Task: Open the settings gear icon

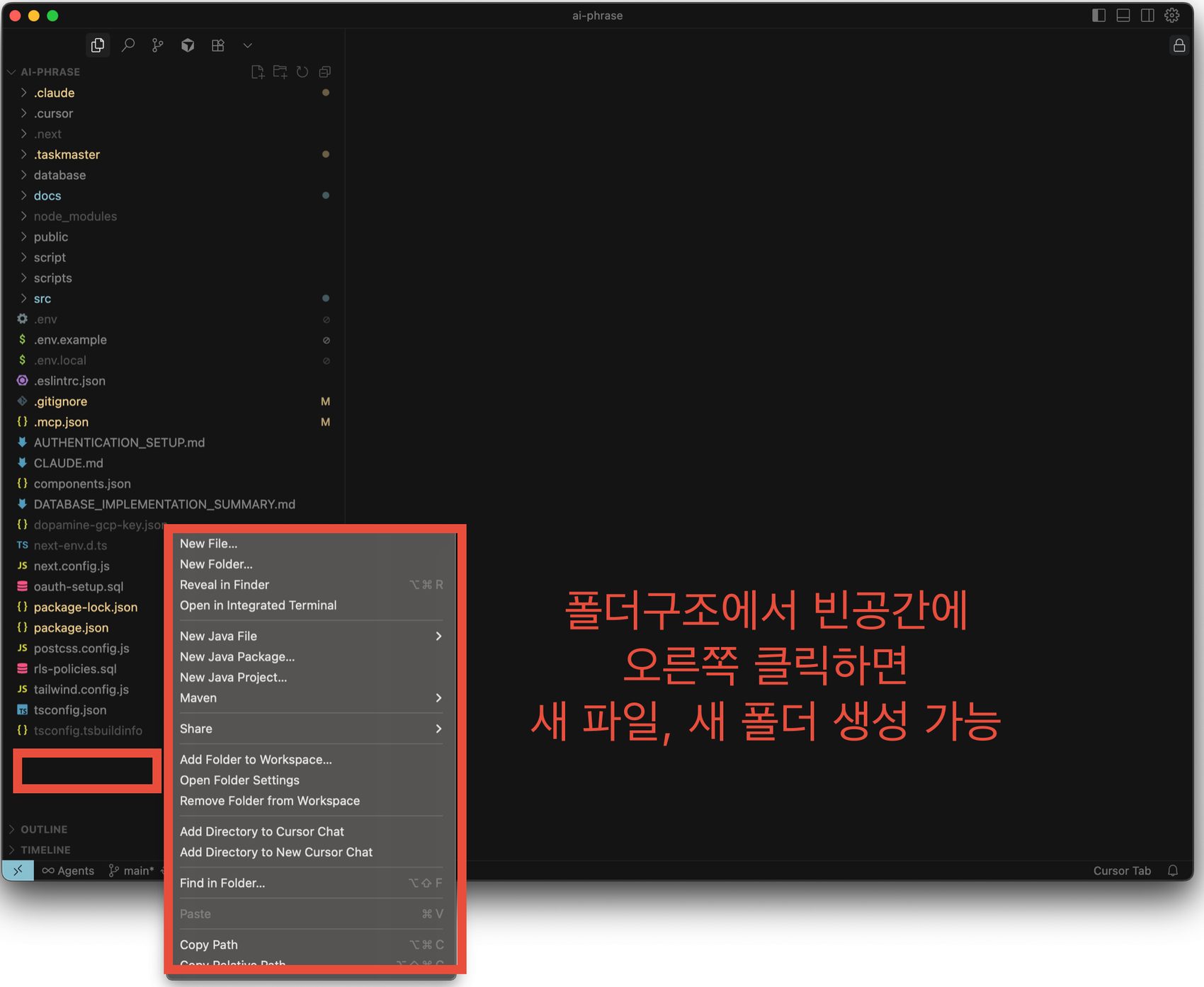Action: [x=1172, y=16]
